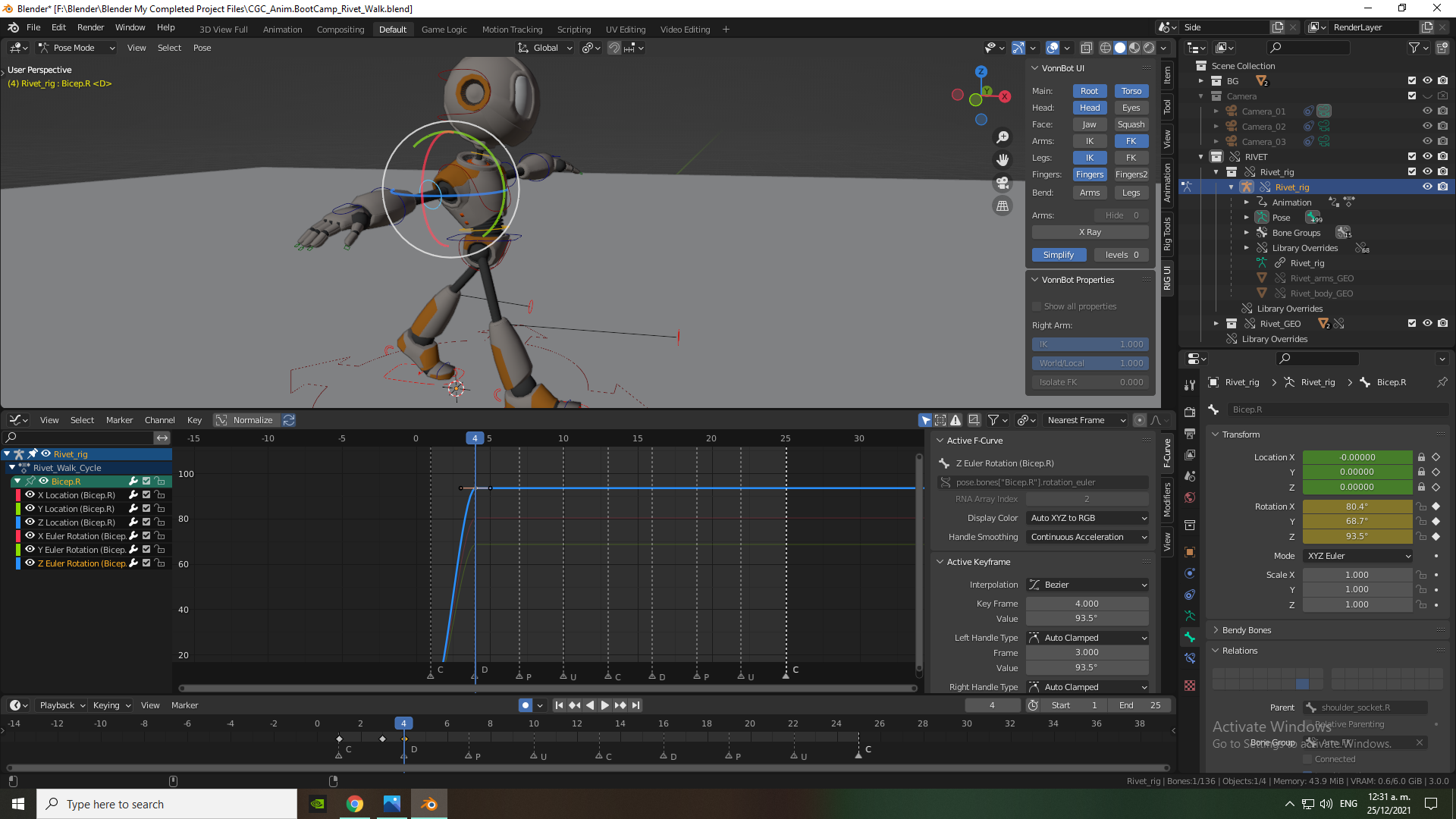The width and height of the screenshot is (1456, 819).
Task: Open the Interpolation dropdown showing Bezier
Action: (x=1087, y=585)
